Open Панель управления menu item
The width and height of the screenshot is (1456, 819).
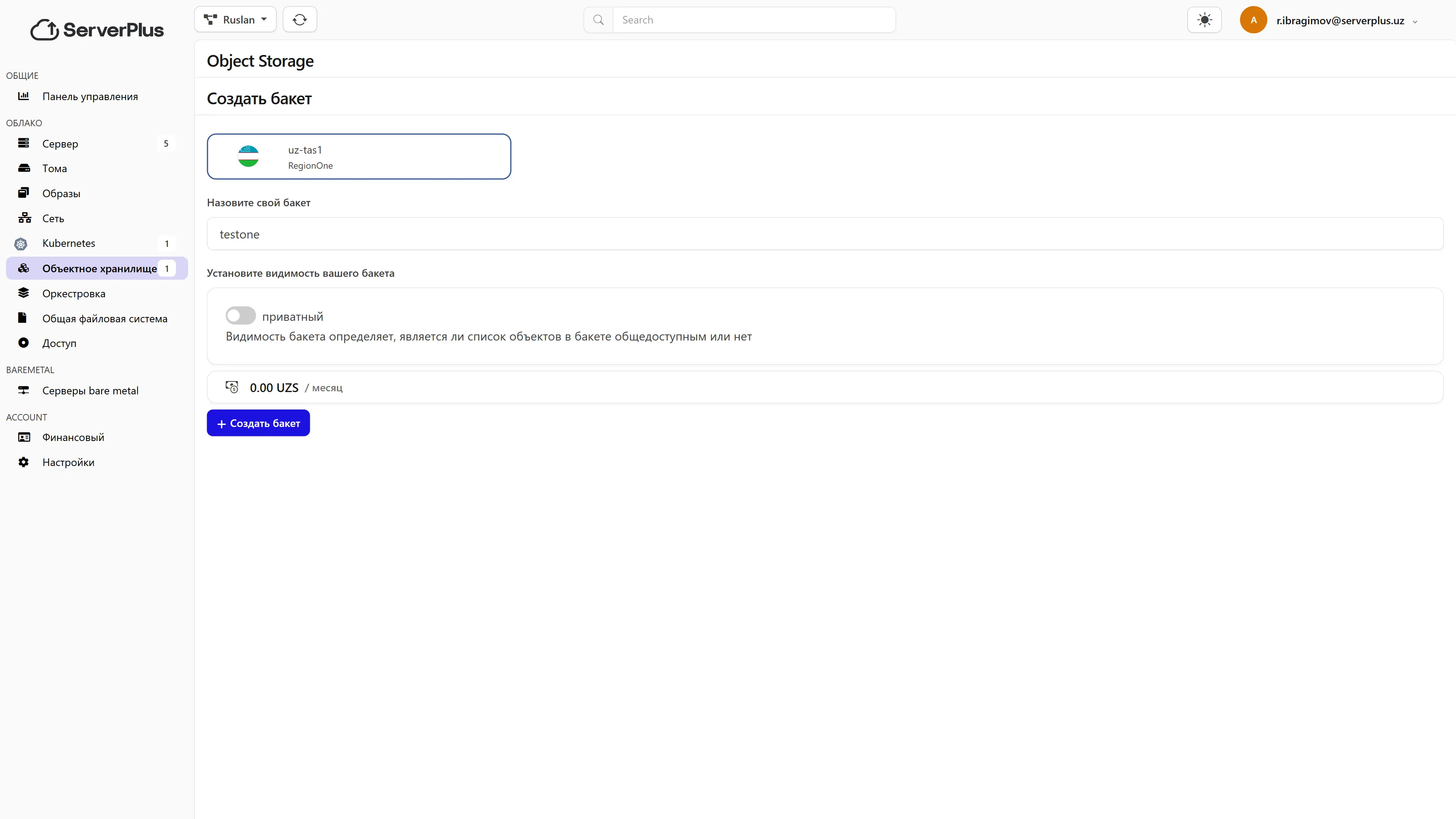90,97
